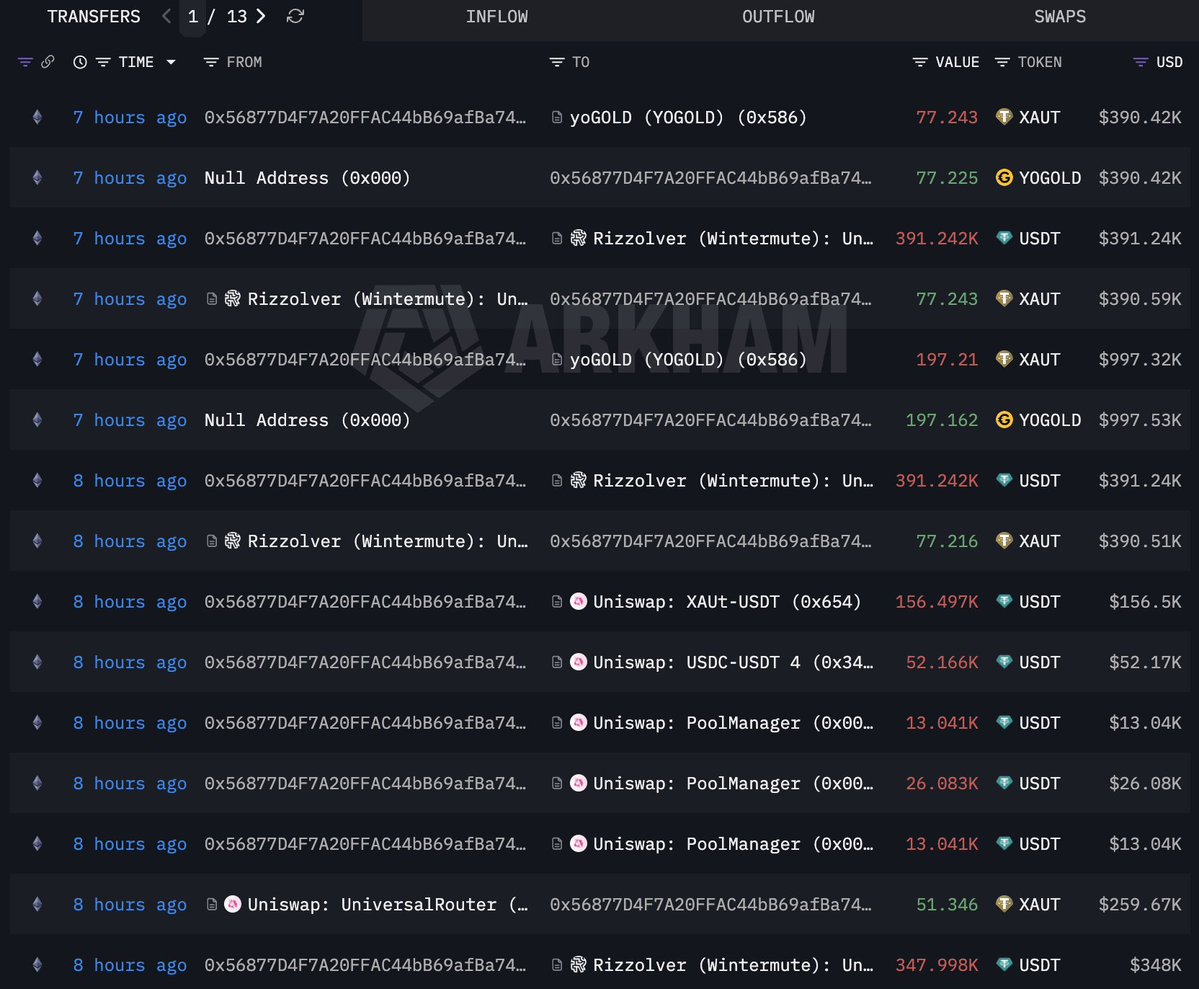
Task: Click USDT token icon in 26.083K row
Action: coord(1004,782)
